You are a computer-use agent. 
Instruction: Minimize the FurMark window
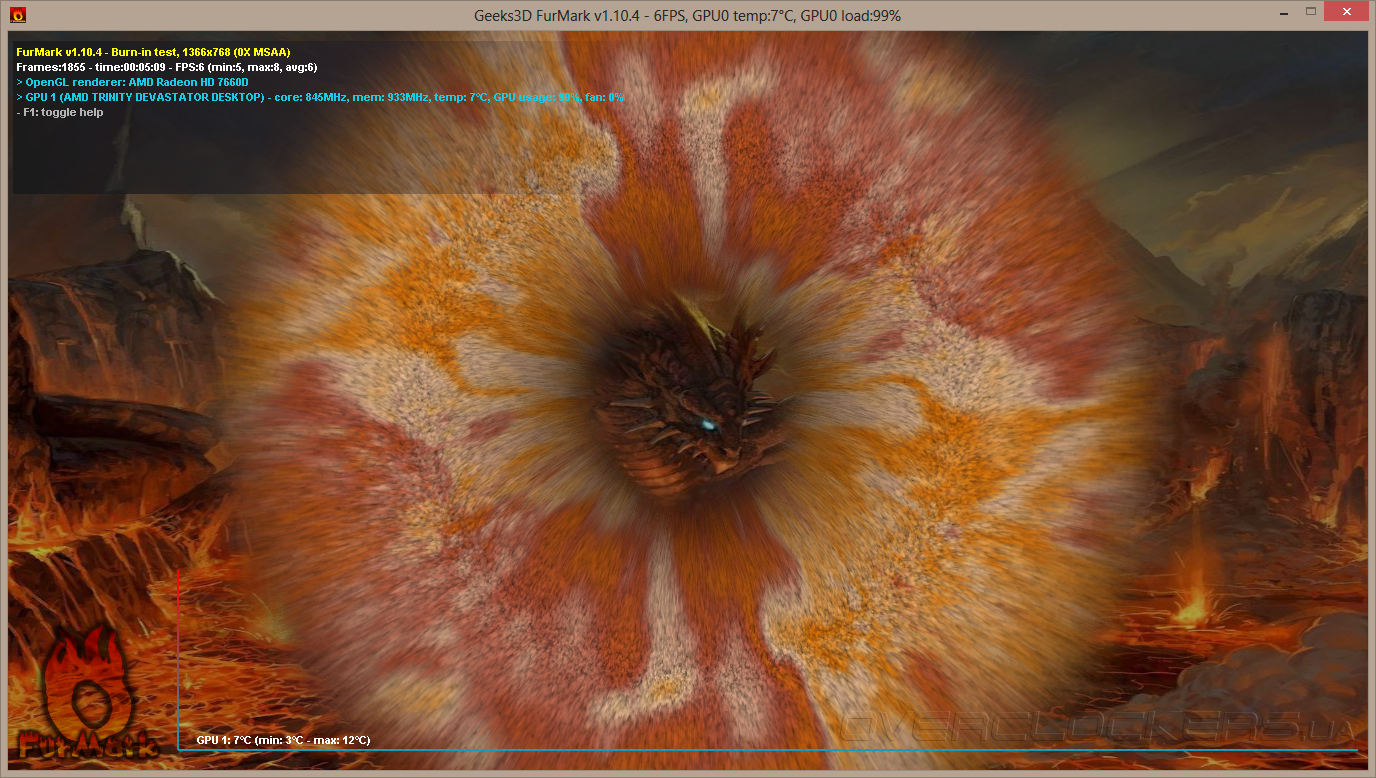point(1283,12)
